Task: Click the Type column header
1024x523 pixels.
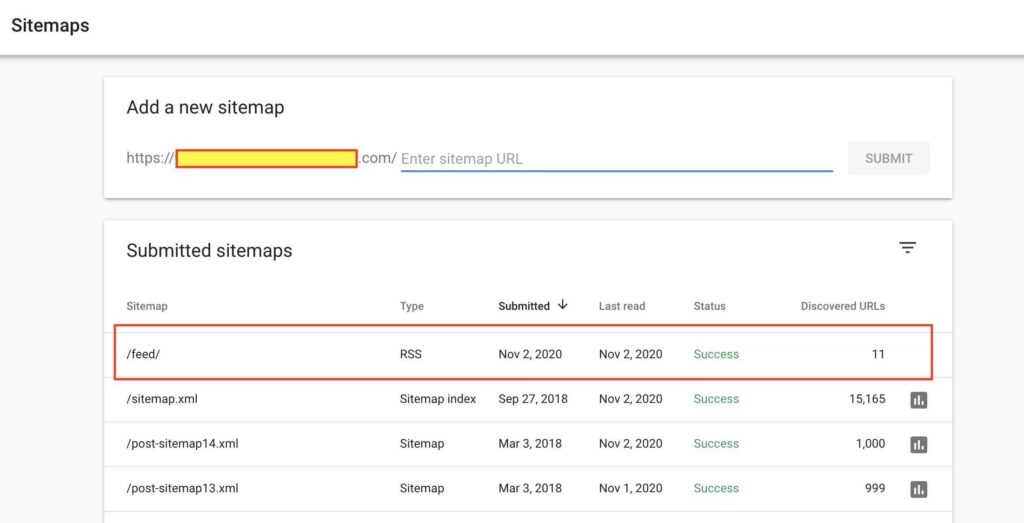Action: pyautogui.click(x=411, y=306)
